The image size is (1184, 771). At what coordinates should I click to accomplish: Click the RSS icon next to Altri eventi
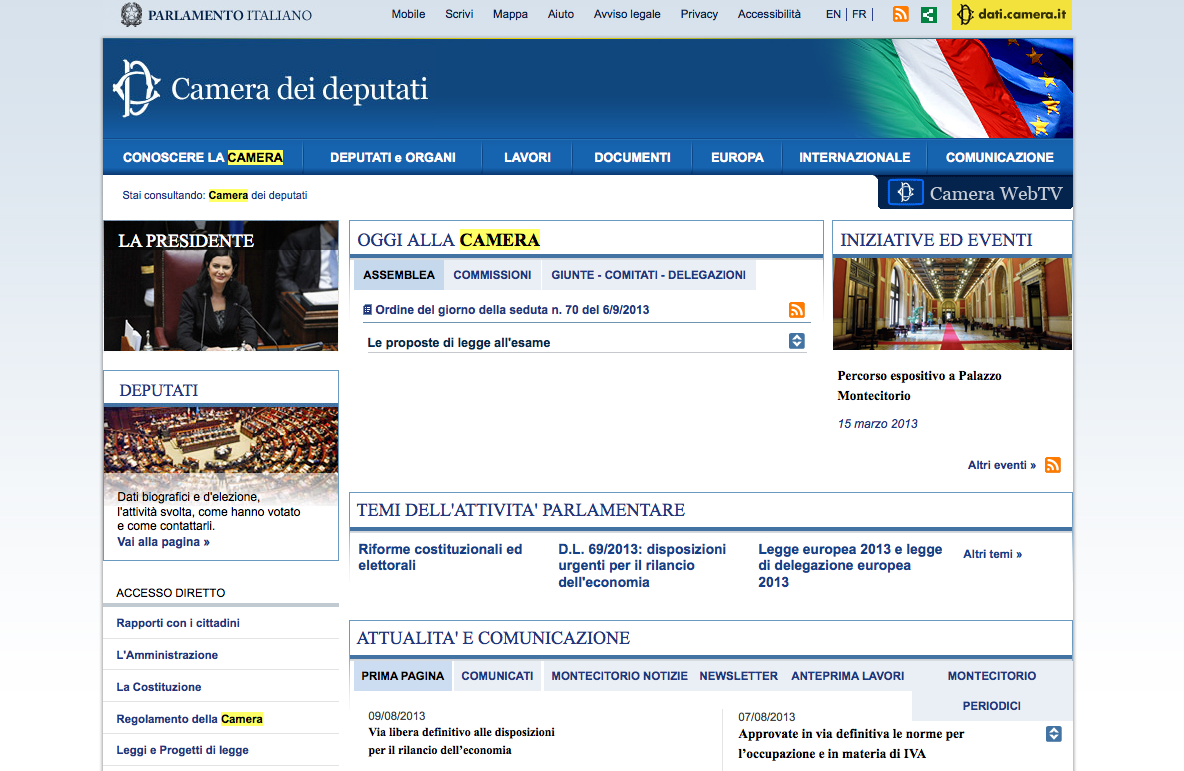[1052, 465]
